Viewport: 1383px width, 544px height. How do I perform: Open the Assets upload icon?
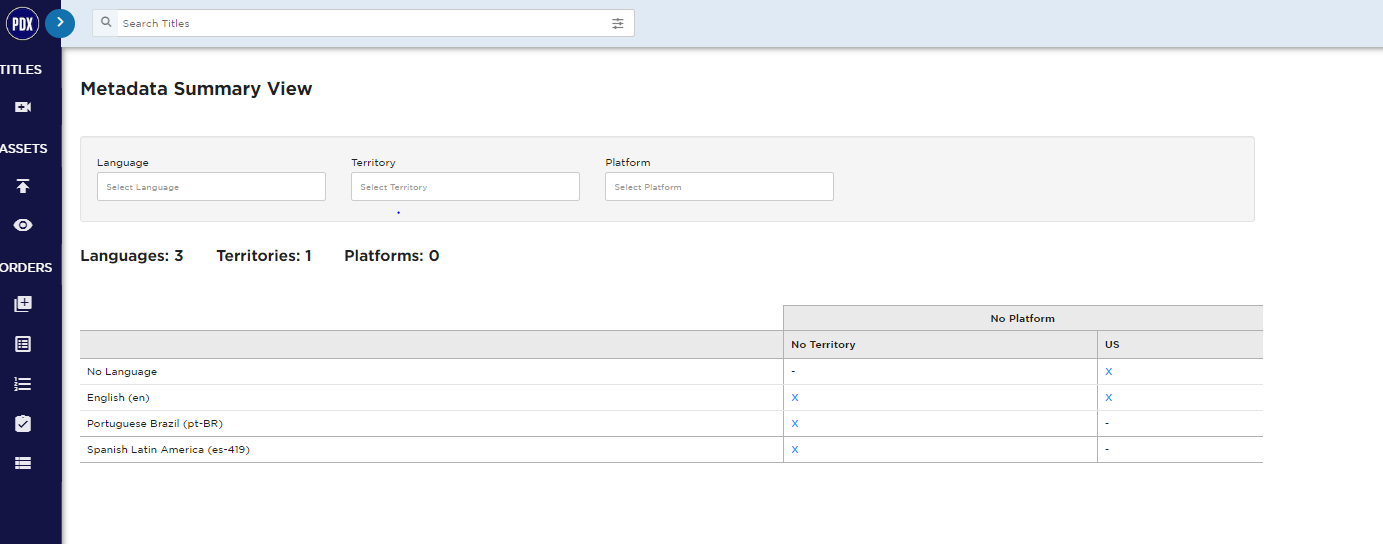(23, 186)
